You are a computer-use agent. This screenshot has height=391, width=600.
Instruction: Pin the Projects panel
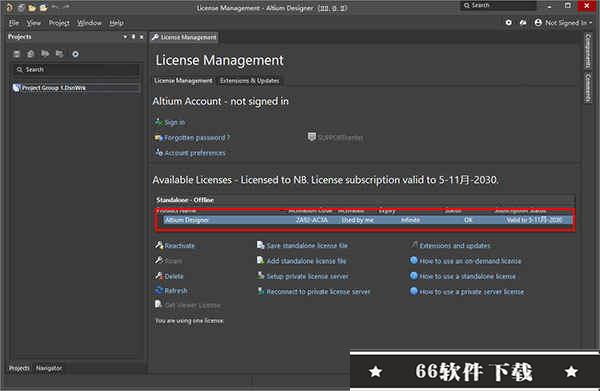[133, 37]
